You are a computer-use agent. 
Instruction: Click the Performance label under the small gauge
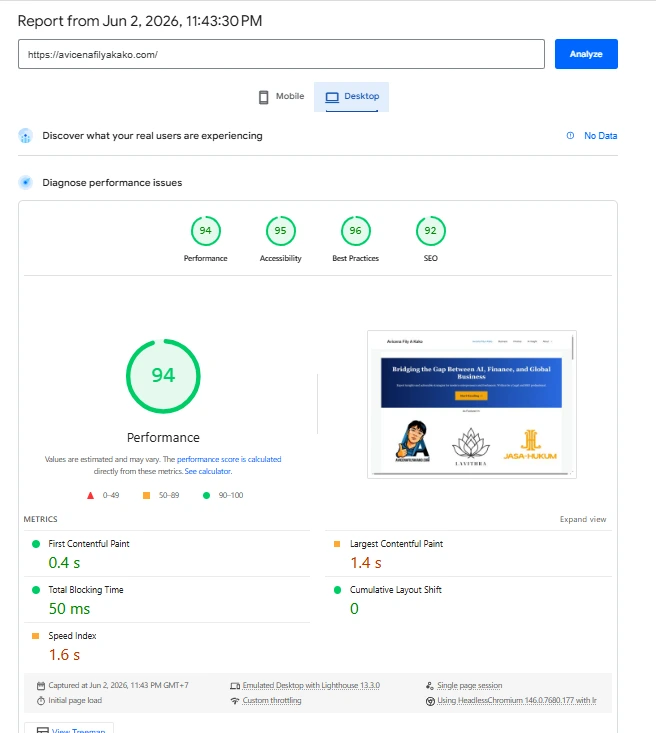point(205,258)
